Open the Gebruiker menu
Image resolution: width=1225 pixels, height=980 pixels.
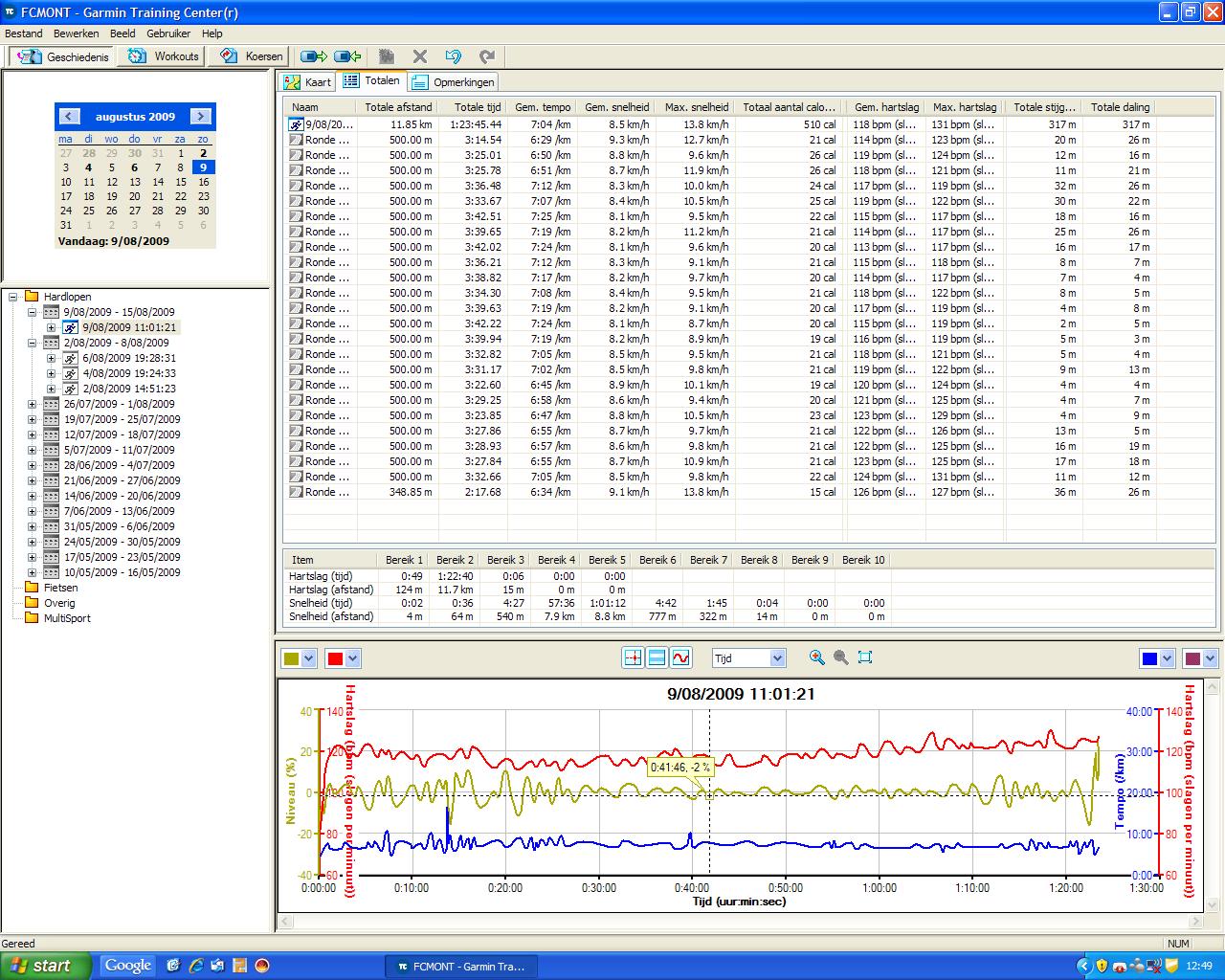pos(168,33)
